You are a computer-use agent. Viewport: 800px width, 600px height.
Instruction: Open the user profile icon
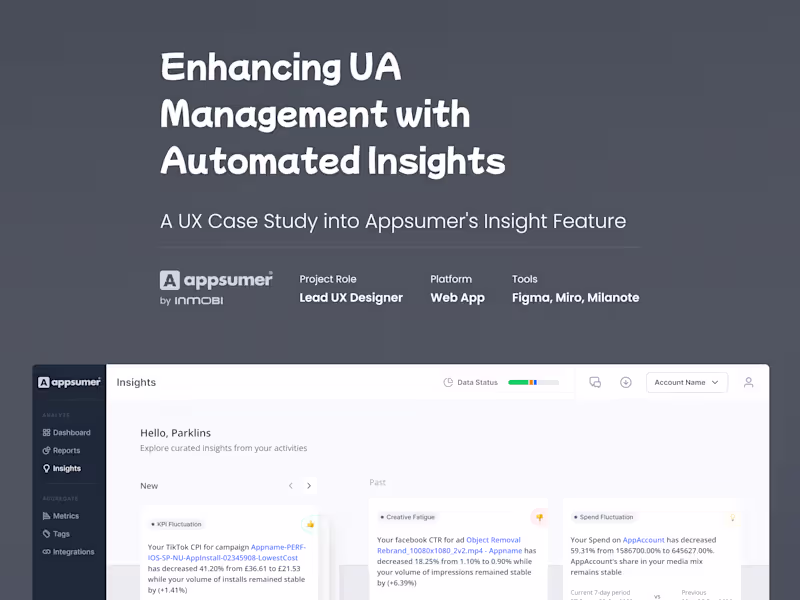pos(749,382)
